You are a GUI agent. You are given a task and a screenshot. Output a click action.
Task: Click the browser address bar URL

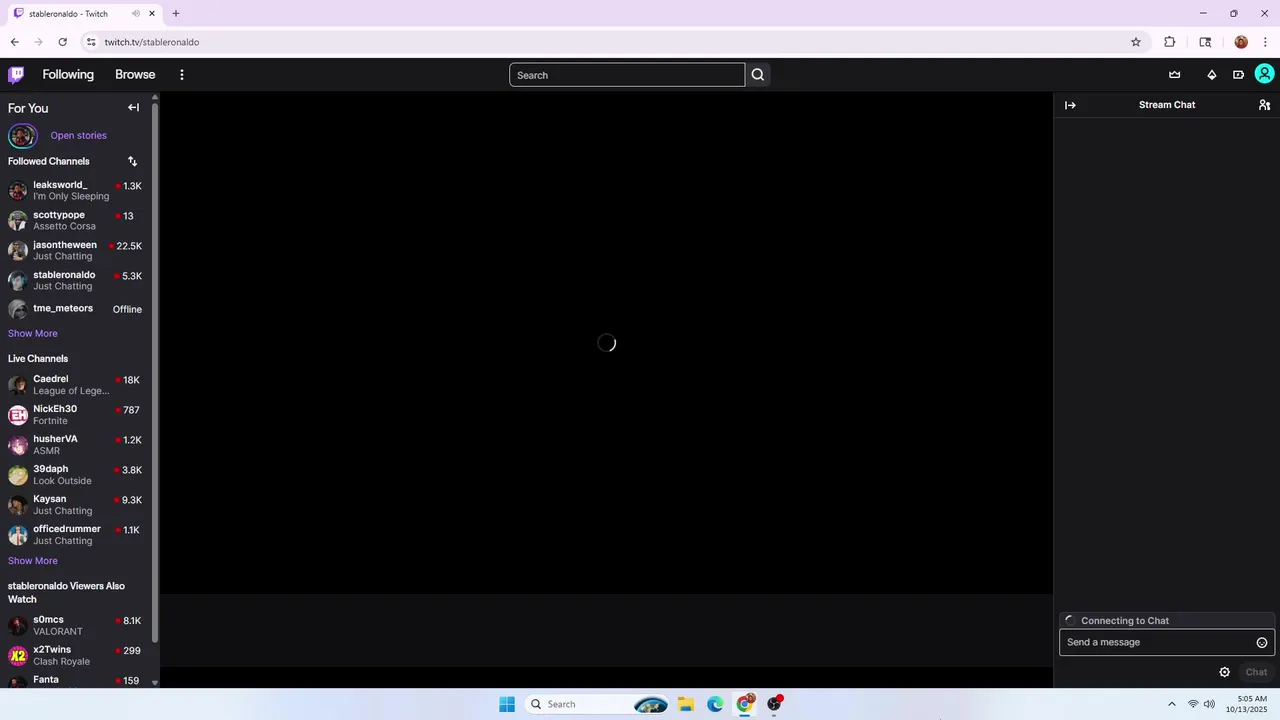[x=152, y=42]
